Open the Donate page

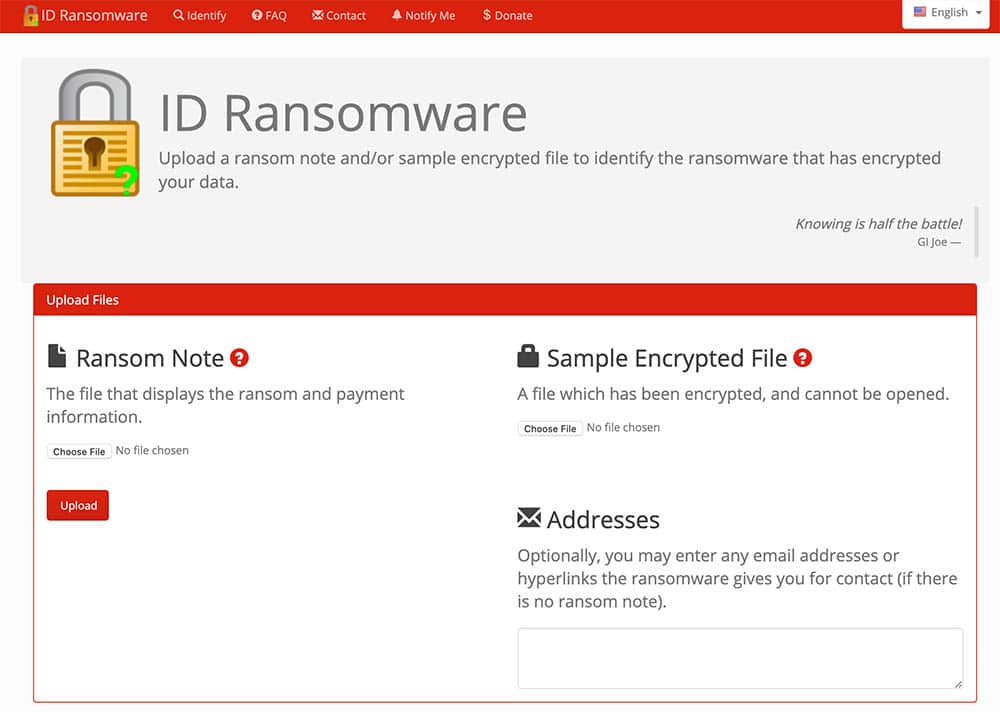tap(508, 15)
